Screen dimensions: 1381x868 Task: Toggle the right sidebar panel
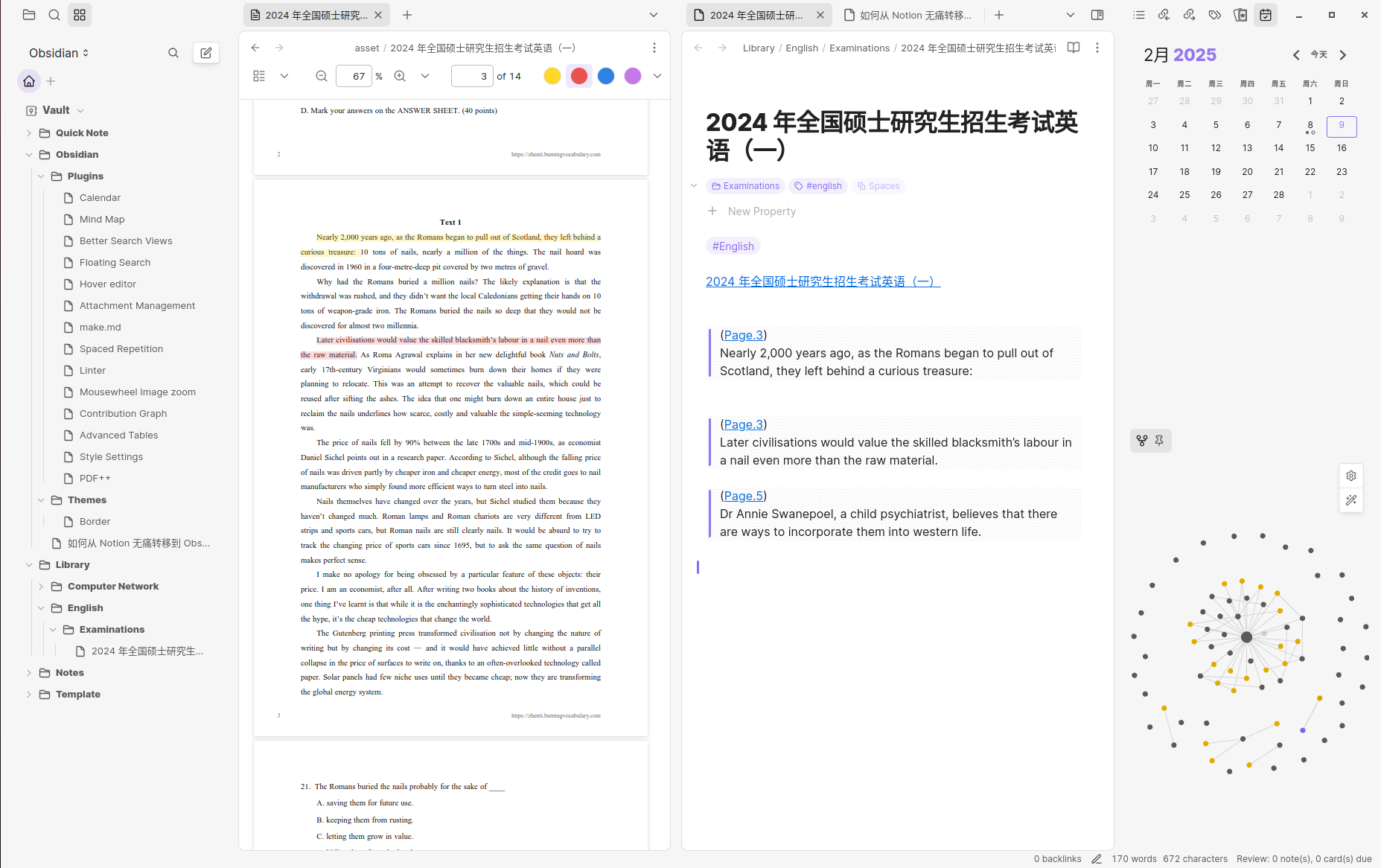pos(1097,15)
